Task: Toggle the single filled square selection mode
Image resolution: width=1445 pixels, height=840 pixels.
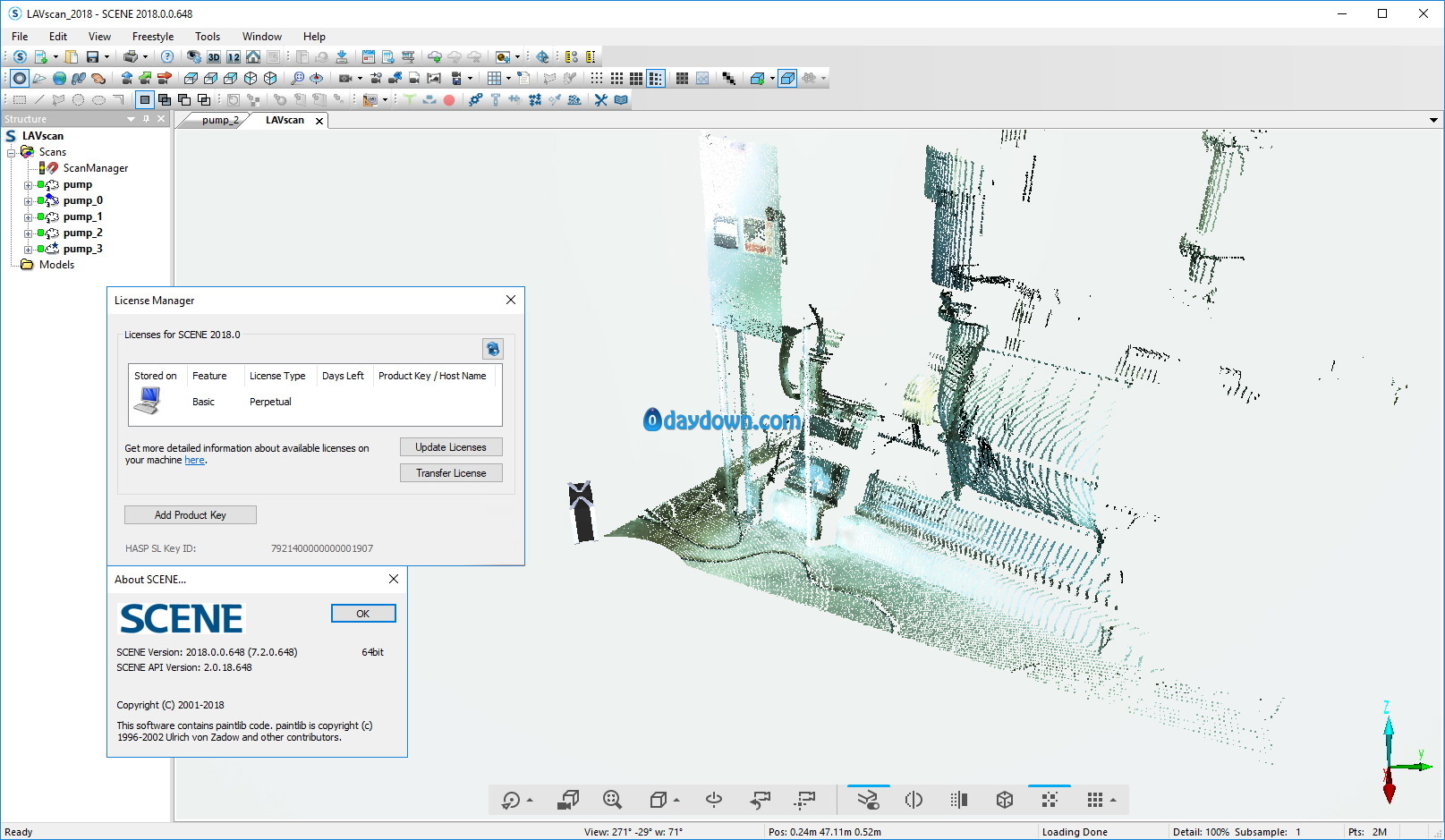Action: pos(144,99)
